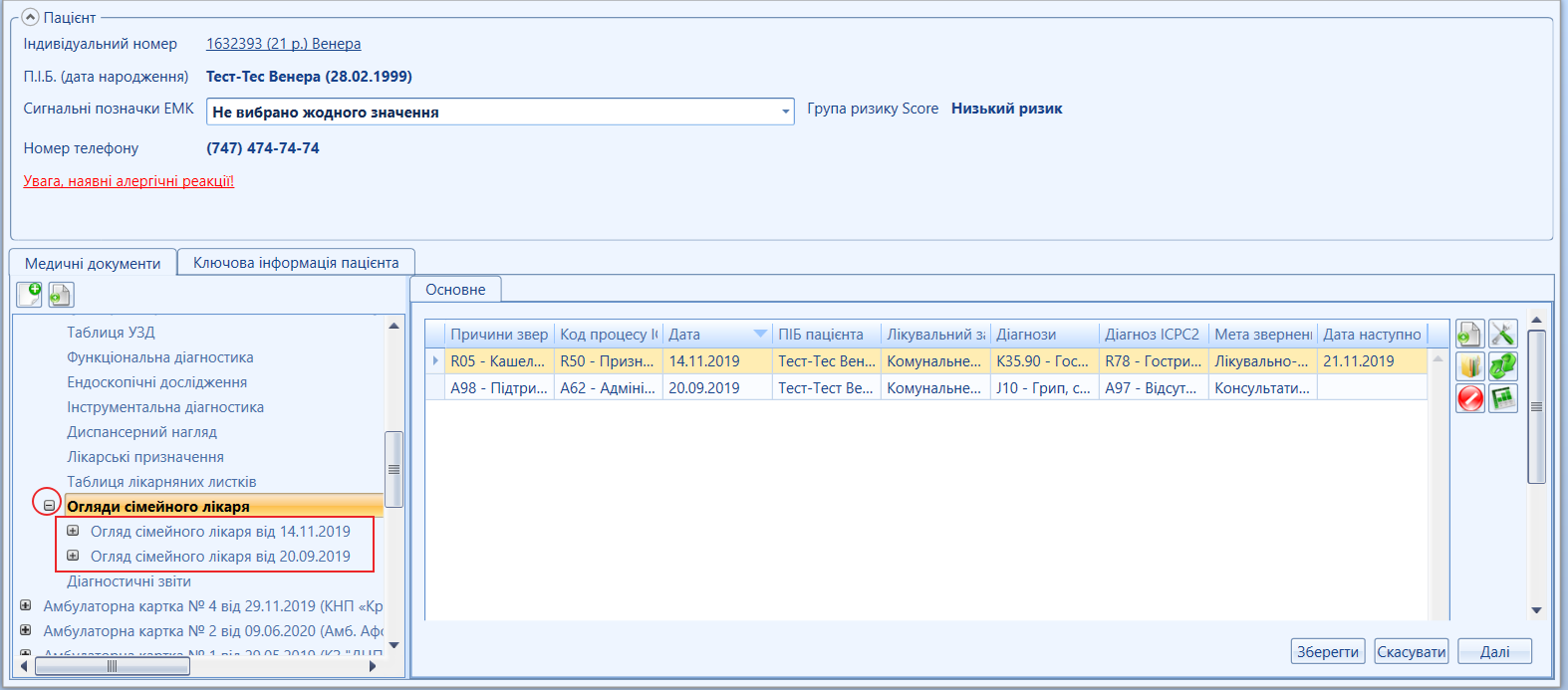This screenshot has width=1568, height=690.
Task: Open the Сигнальні позначки ЕМК dropdown
Action: click(786, 112)
